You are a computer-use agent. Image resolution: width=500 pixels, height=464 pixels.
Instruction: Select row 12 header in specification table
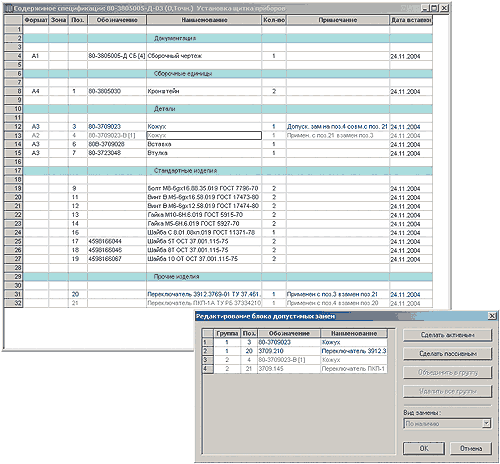click(14, 126)
